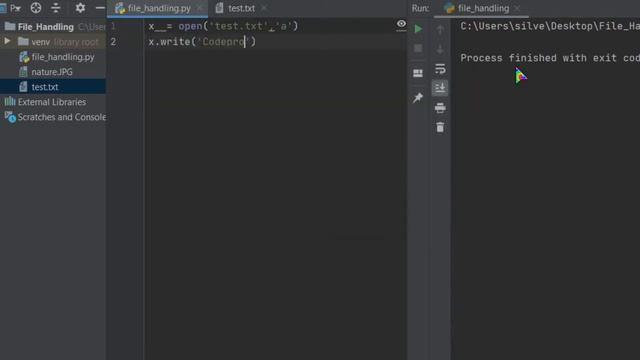The height and width of the screenshot is (360, 640).
Task: Click the Up the Stack Trace arrow
Action: [x=440, y=29]
